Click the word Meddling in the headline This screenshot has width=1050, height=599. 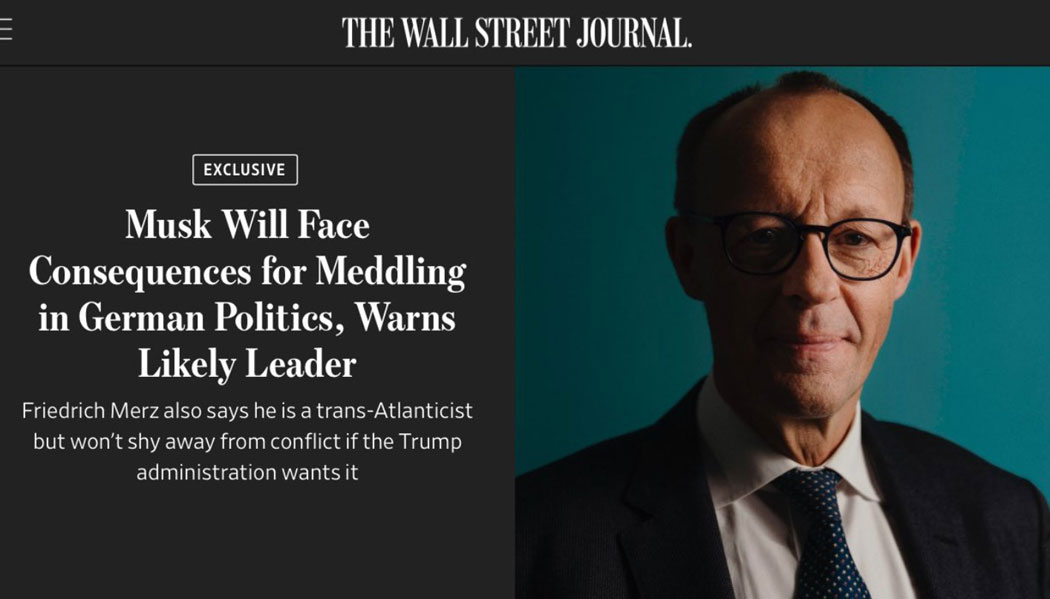391,272
